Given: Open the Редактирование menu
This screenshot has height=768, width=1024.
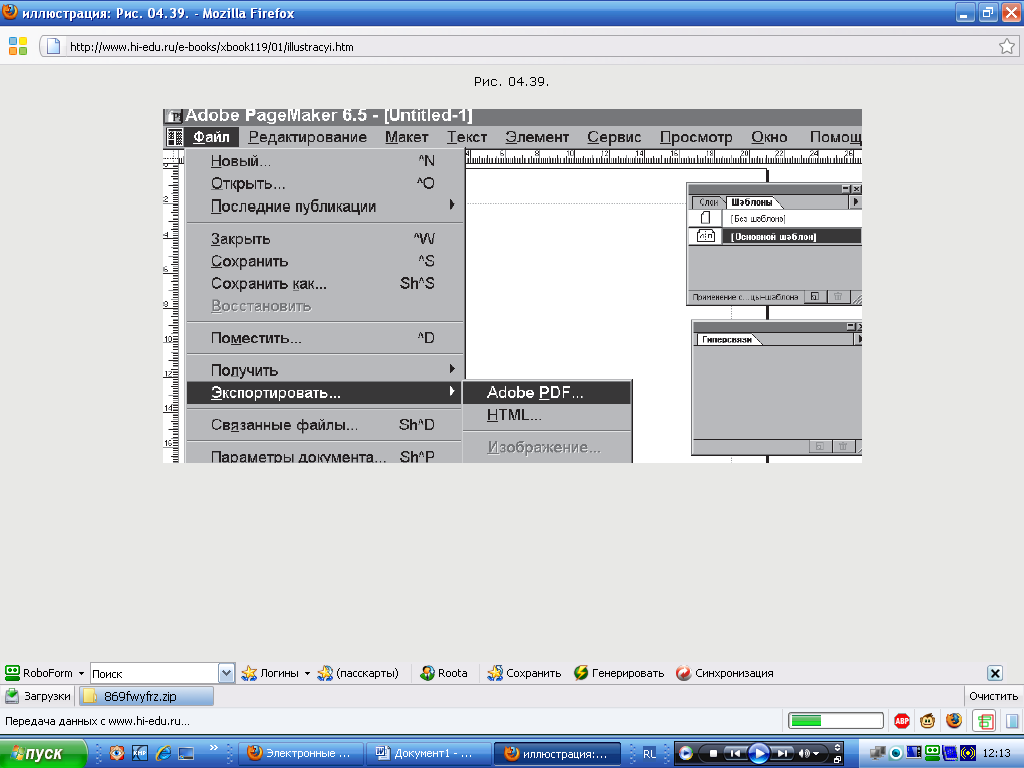Looking at the screenshot, I should [x=308, y=137].
